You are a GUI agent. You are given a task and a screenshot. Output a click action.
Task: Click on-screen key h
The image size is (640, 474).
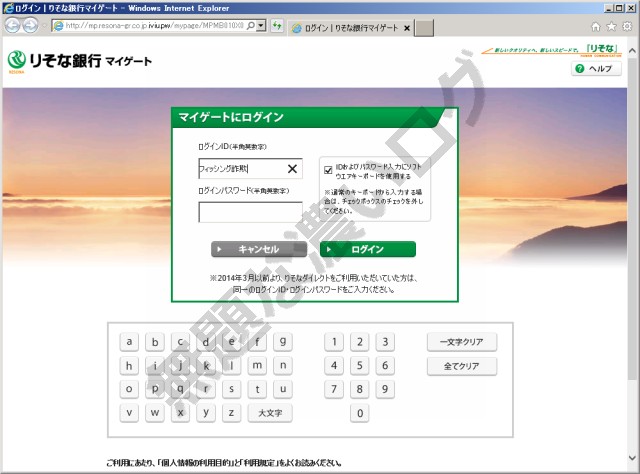(129, 365)
